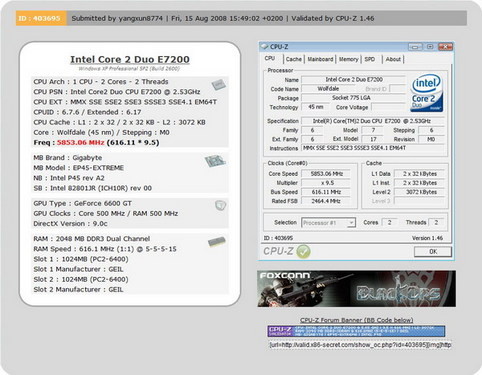
Task: Maximize the CPU-Z window
Action: coord(430,47)
